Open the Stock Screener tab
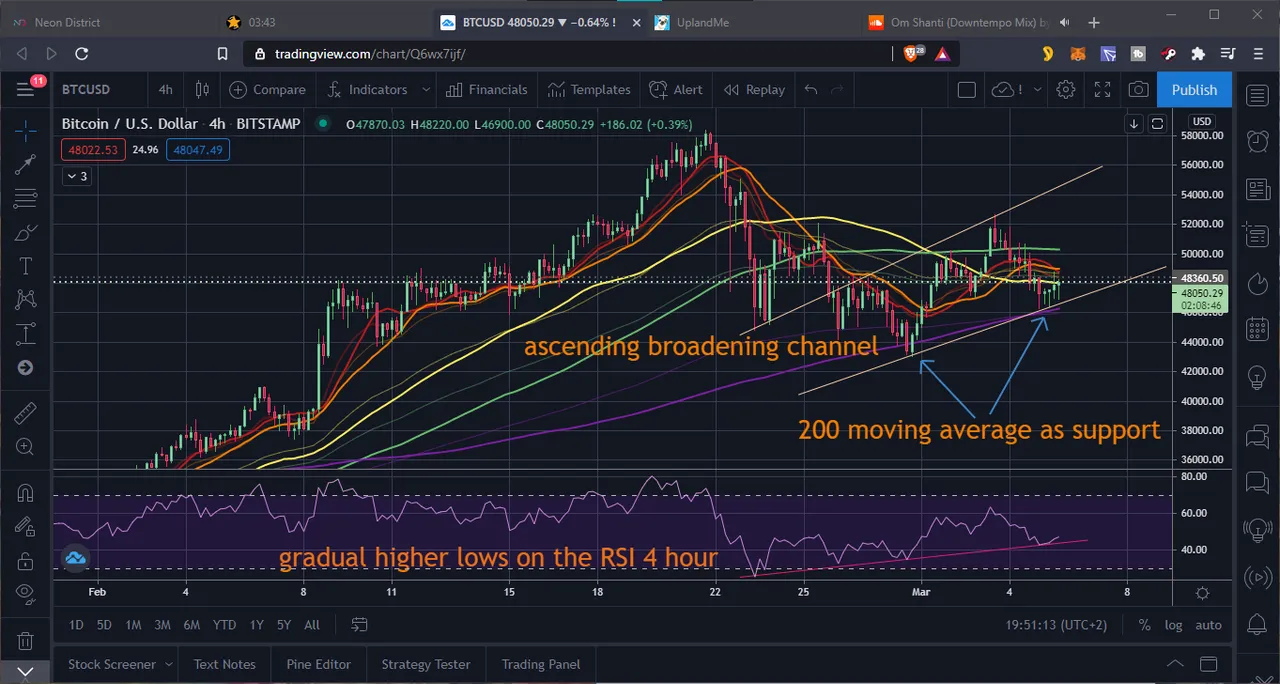 point(111,664)
